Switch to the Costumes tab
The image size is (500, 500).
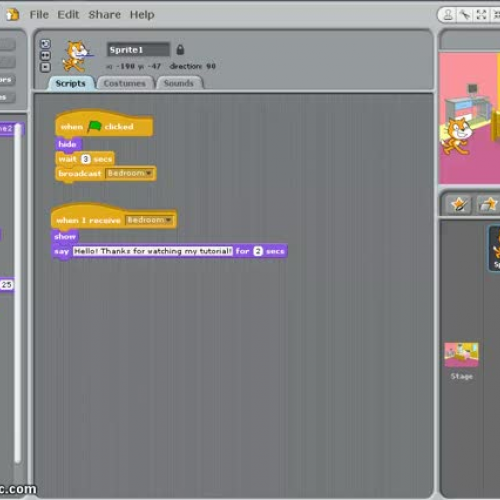[125, 83]
